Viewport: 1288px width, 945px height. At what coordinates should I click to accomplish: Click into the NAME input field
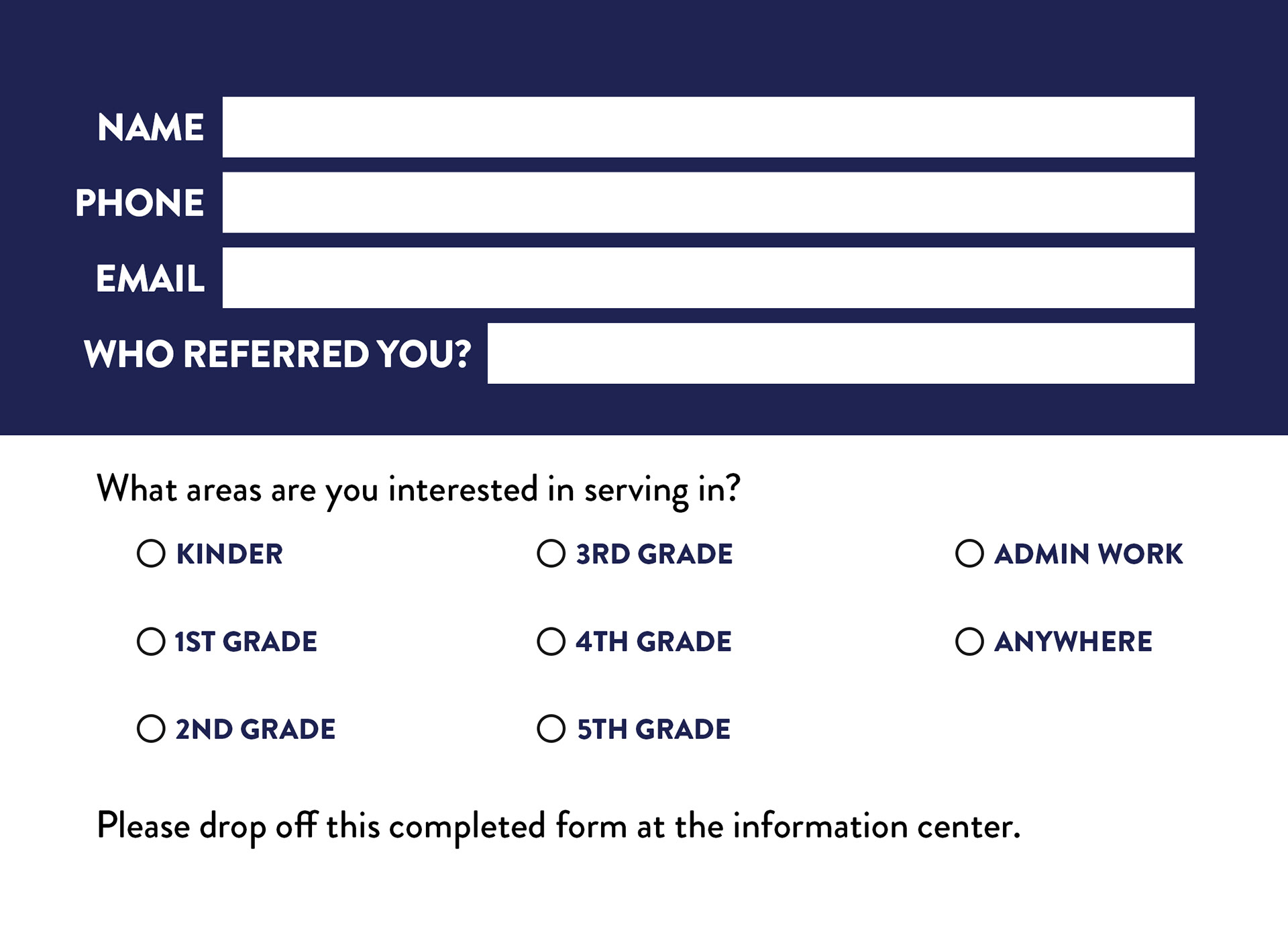pos(708,128)
